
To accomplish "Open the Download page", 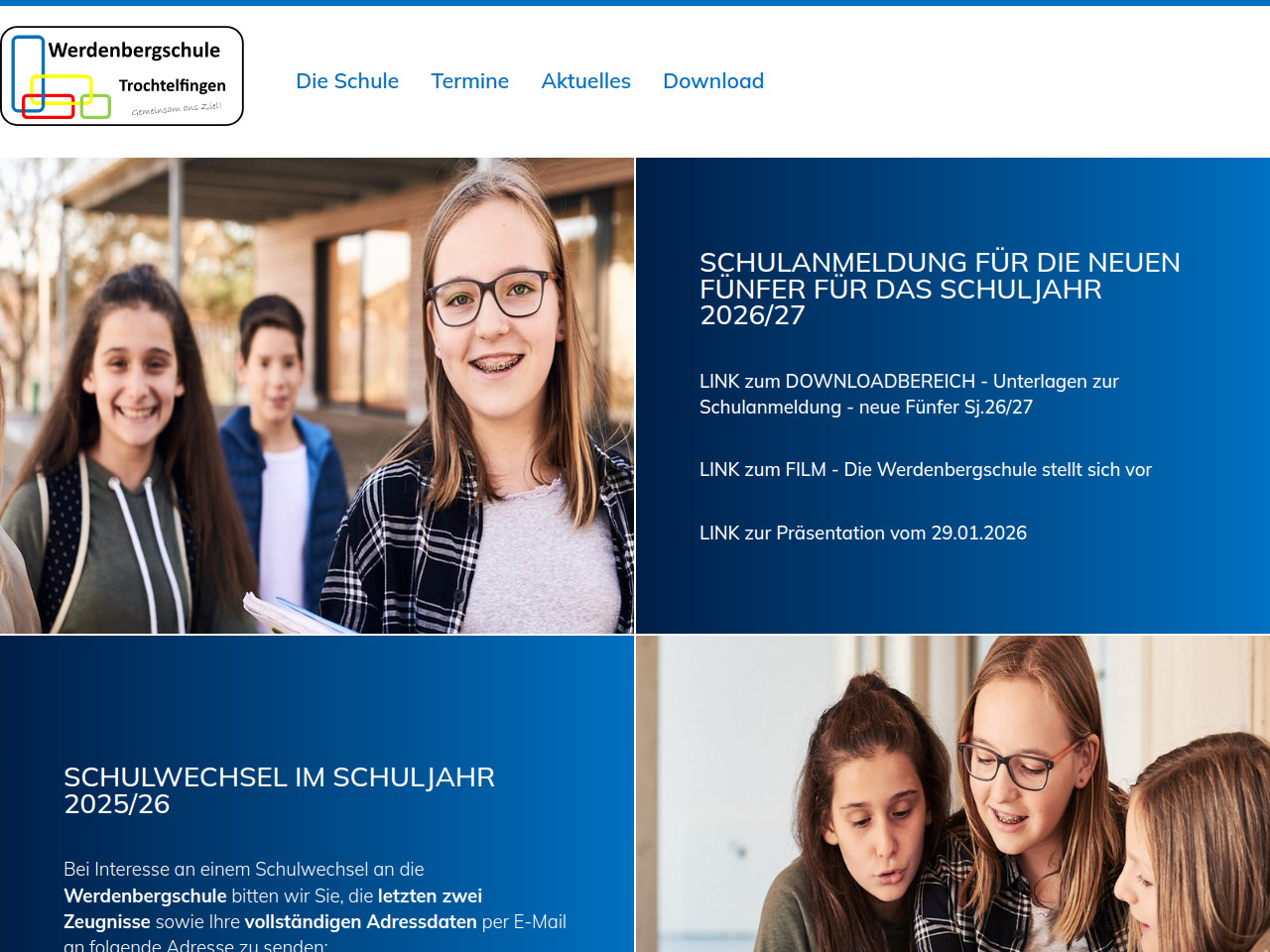I will (713, 81).
